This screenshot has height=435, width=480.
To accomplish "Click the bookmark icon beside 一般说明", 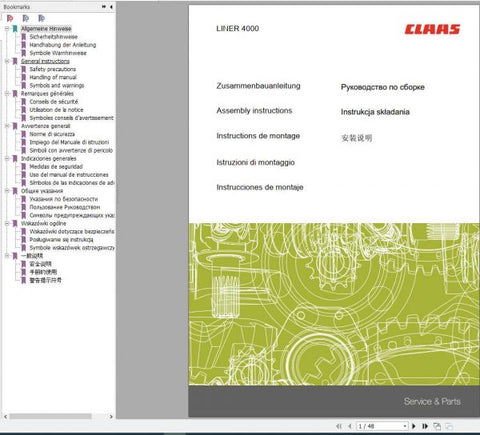I will 15,256.
